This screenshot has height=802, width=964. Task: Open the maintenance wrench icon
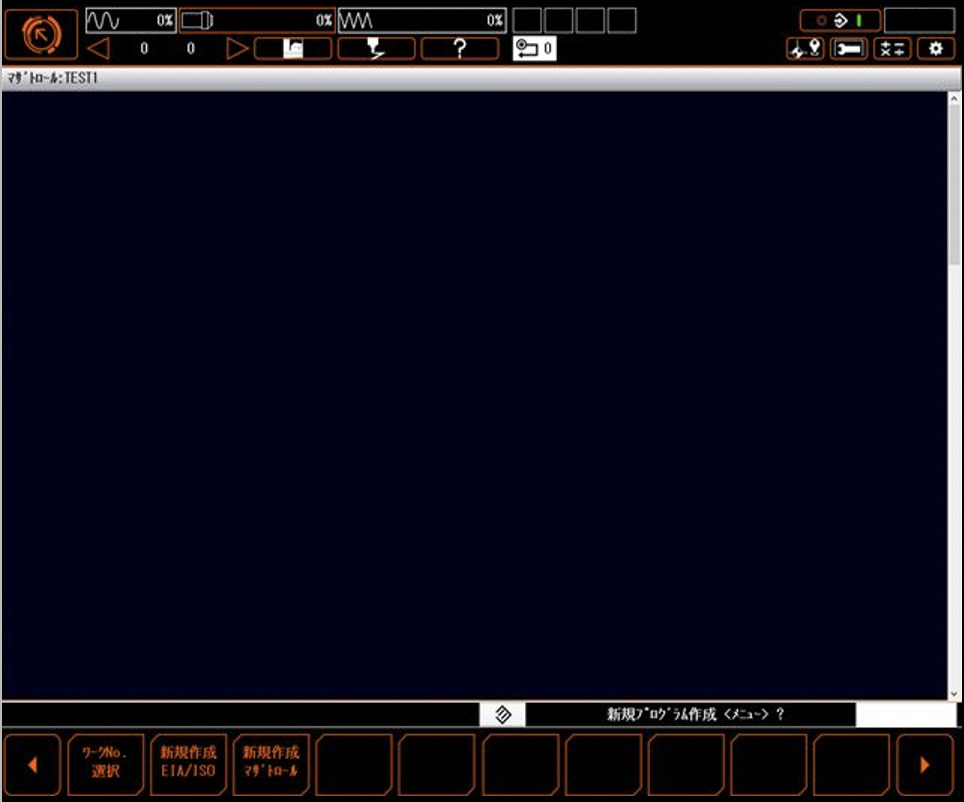(x=849, y=49)
